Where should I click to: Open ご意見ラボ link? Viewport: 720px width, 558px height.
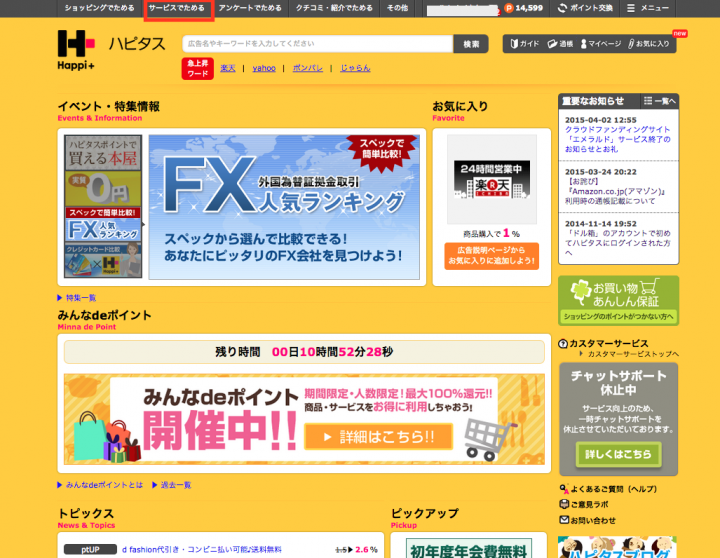coord(584,504)
